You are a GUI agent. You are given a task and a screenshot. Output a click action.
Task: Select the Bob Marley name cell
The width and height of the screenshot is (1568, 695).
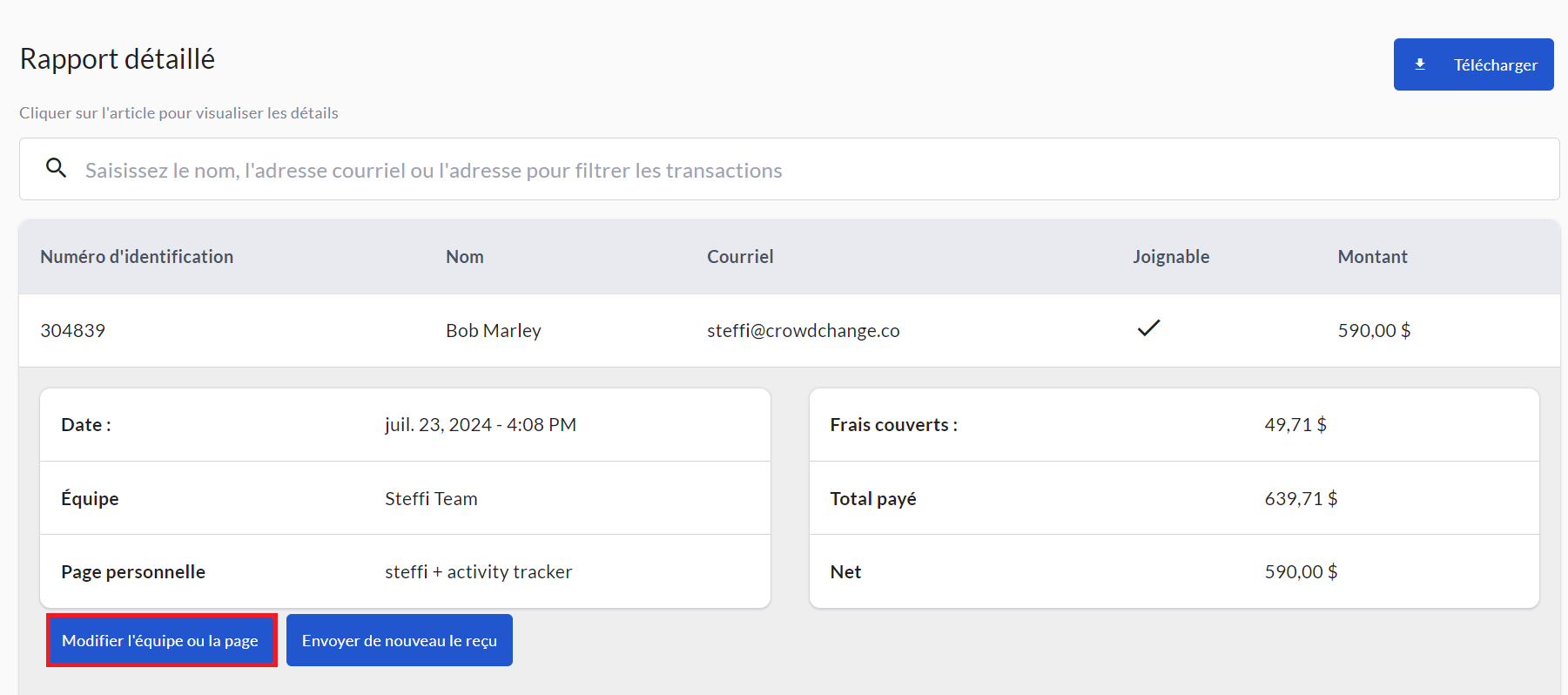point(493,331)
